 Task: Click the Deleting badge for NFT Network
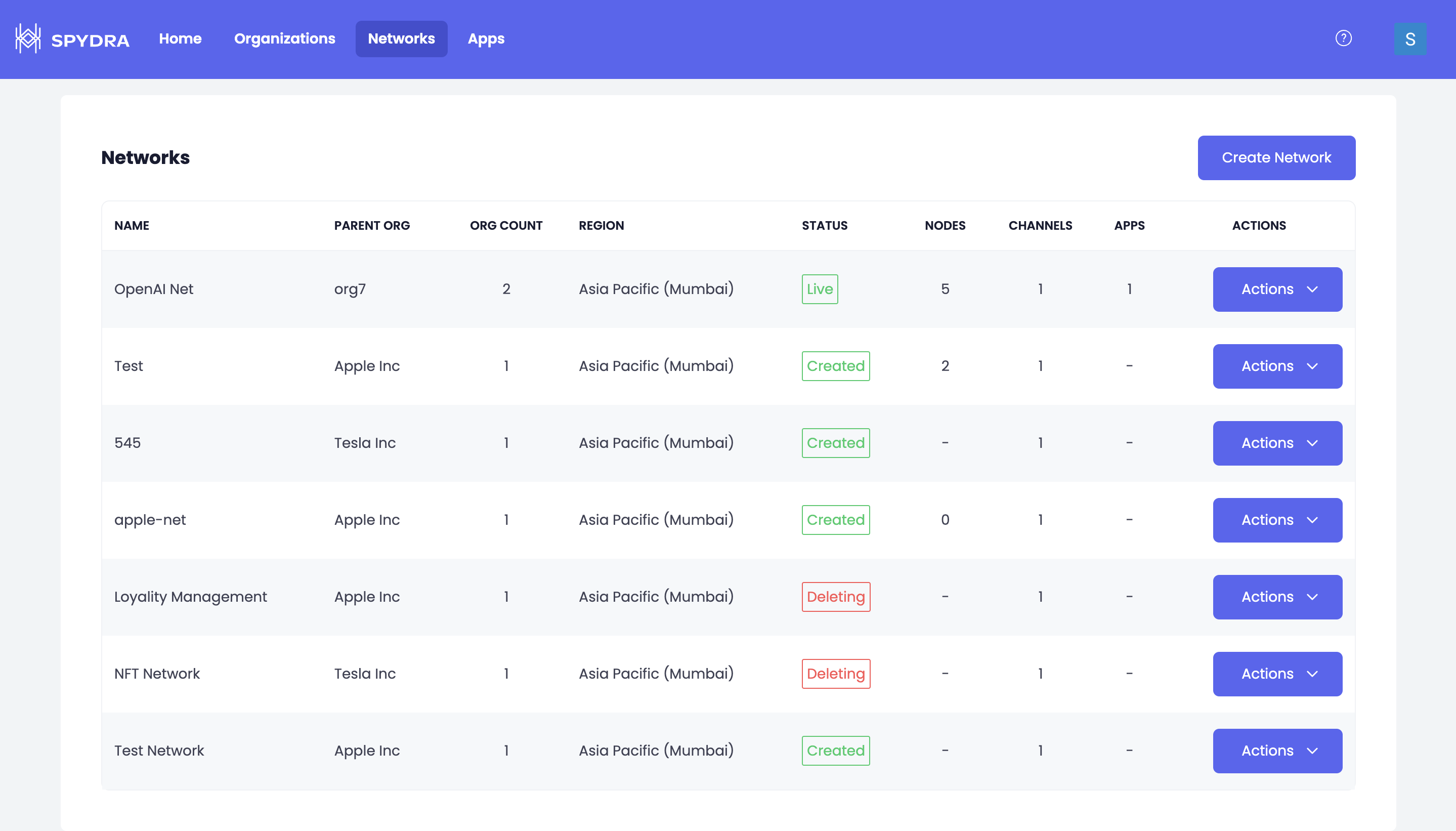point(835,674)
